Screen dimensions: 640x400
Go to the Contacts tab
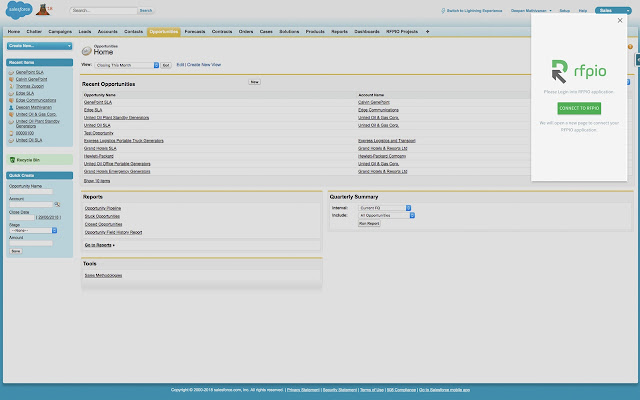coord(133,31)
